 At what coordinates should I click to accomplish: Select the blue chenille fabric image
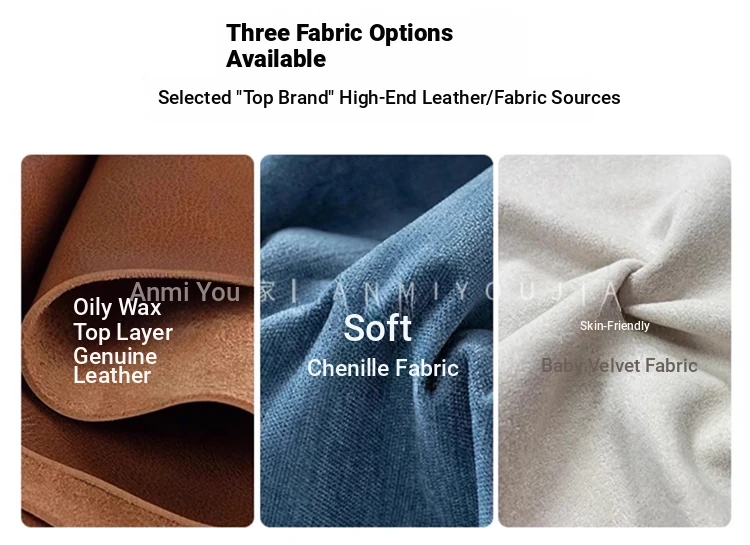coord(376,341)
